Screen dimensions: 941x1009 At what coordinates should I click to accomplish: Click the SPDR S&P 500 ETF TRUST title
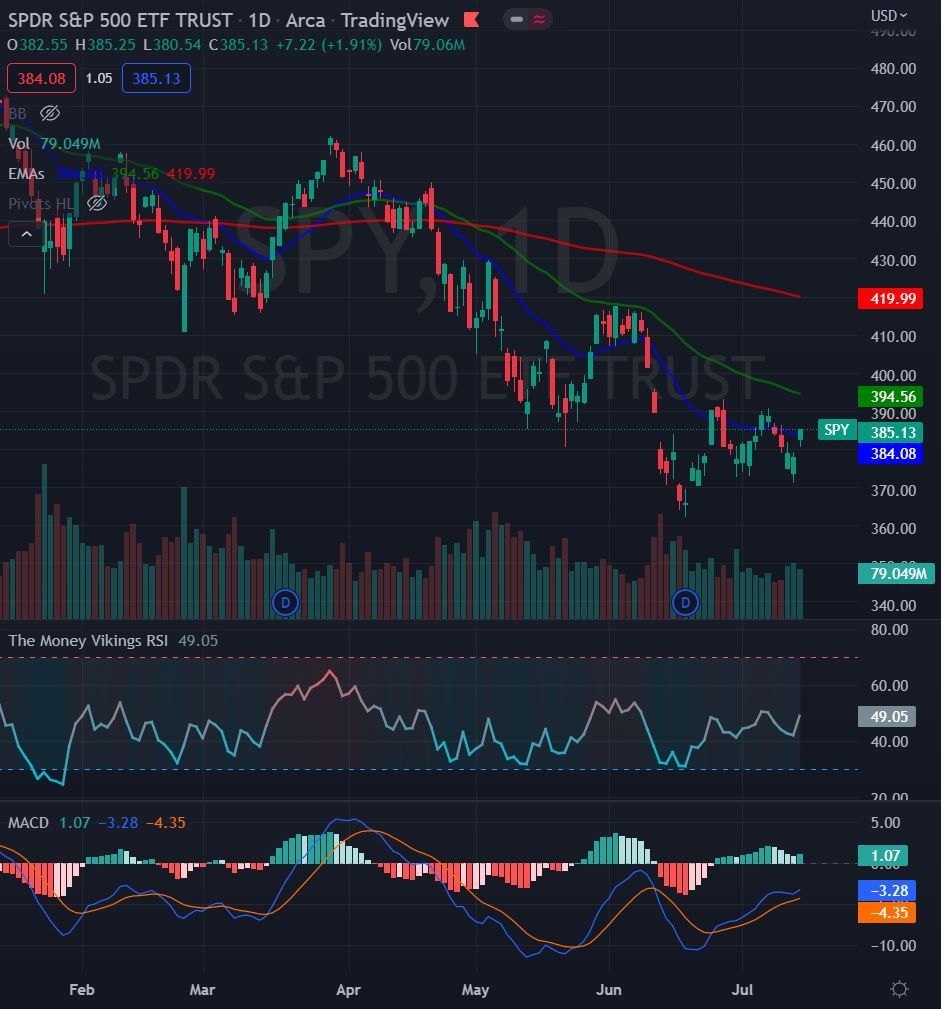[120, 21]
